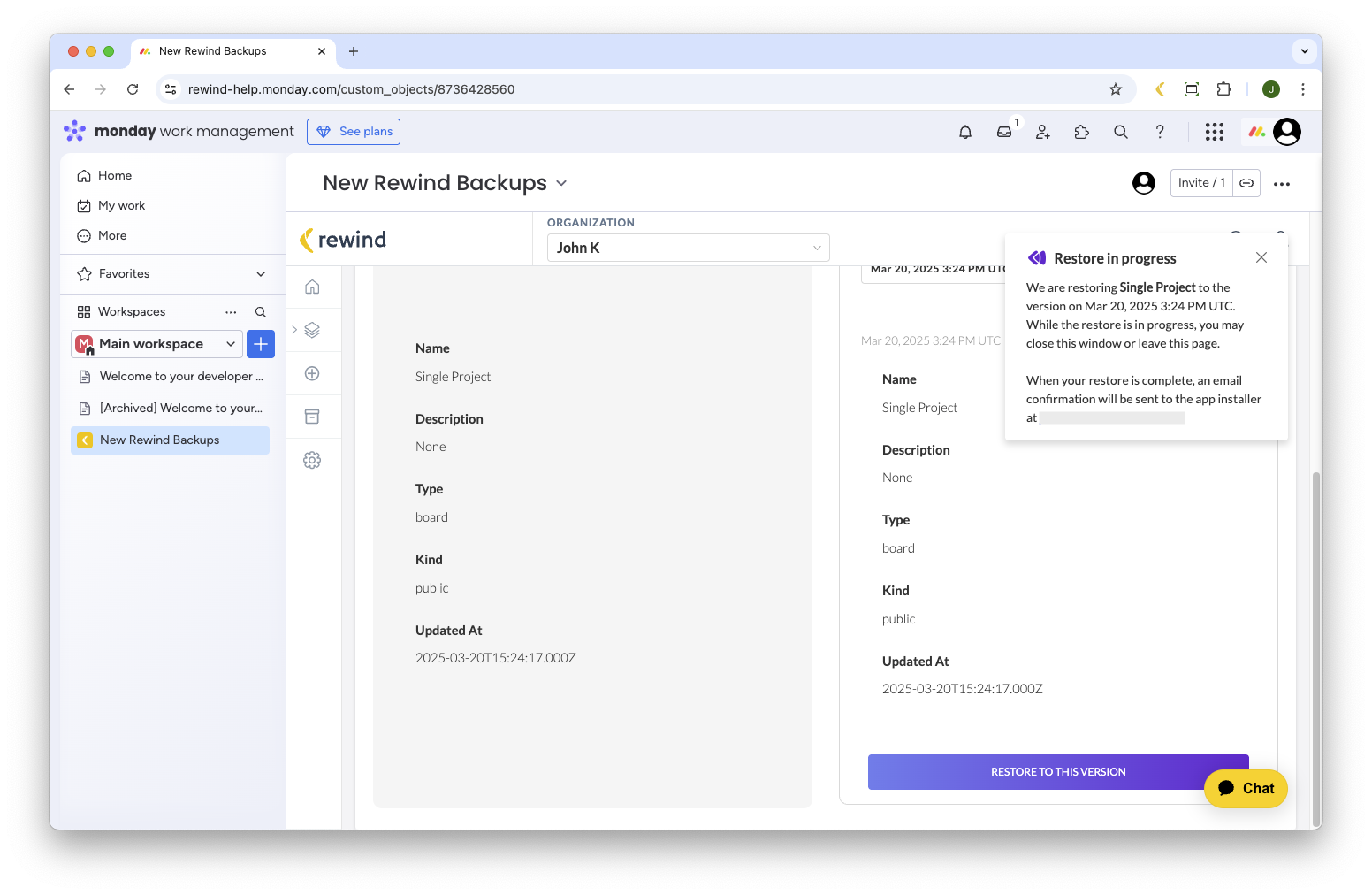Open the Chat support button
The image size is (1372, 895).
[x=1246, y=789]
